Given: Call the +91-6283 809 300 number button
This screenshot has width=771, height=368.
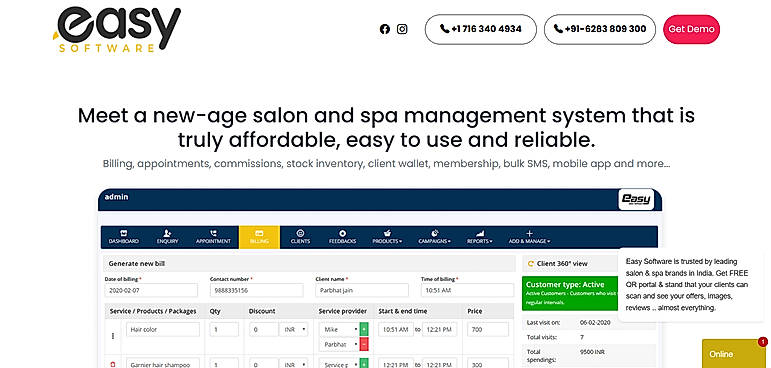Looking at the screenshot, I should pos(600,30).
